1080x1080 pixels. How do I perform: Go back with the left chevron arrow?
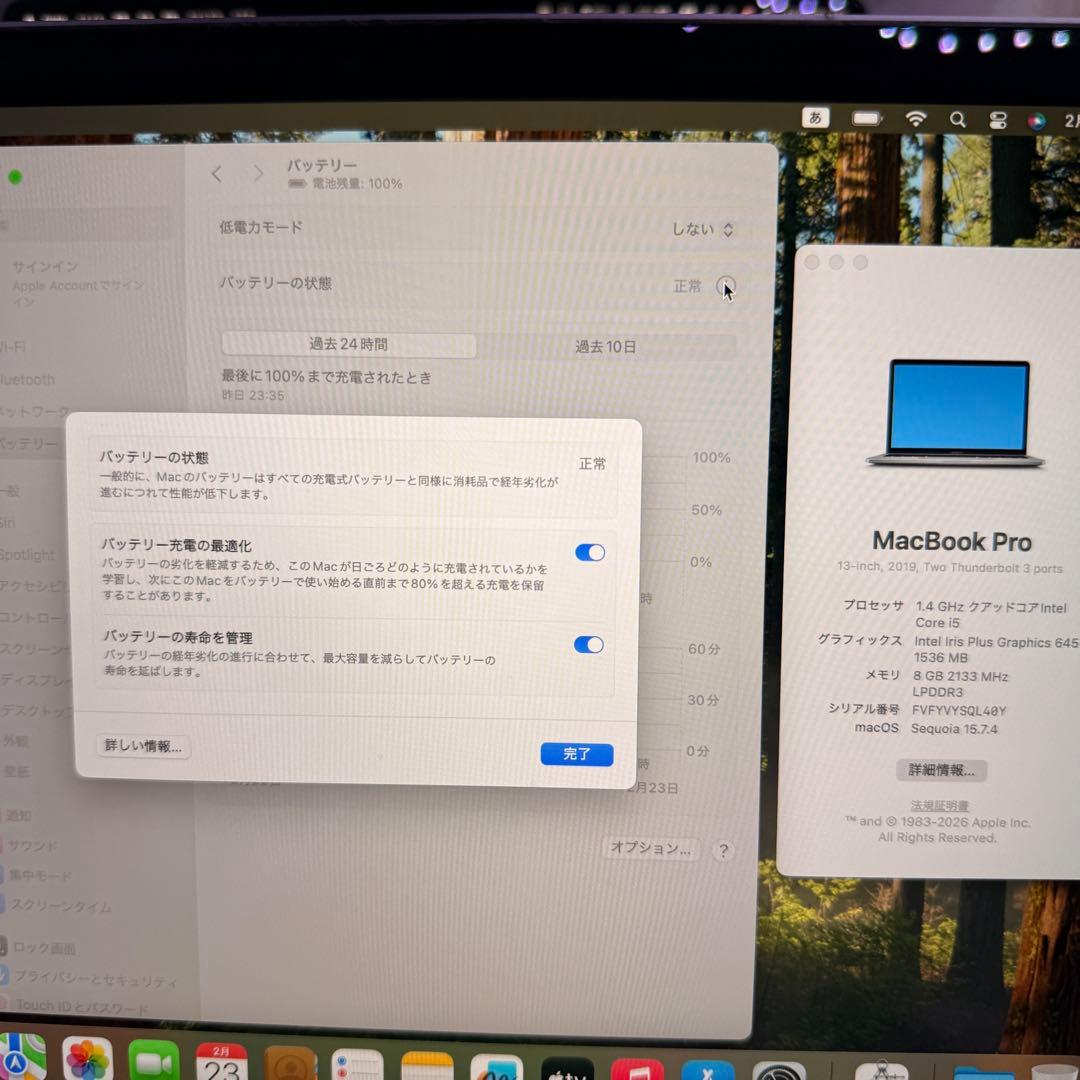[217, 174]
